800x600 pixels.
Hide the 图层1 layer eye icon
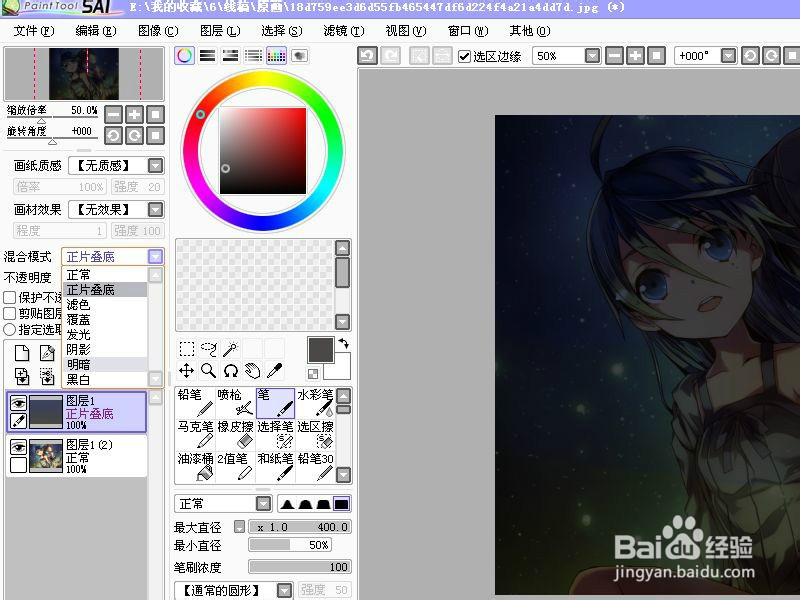(x=18, y=403)
